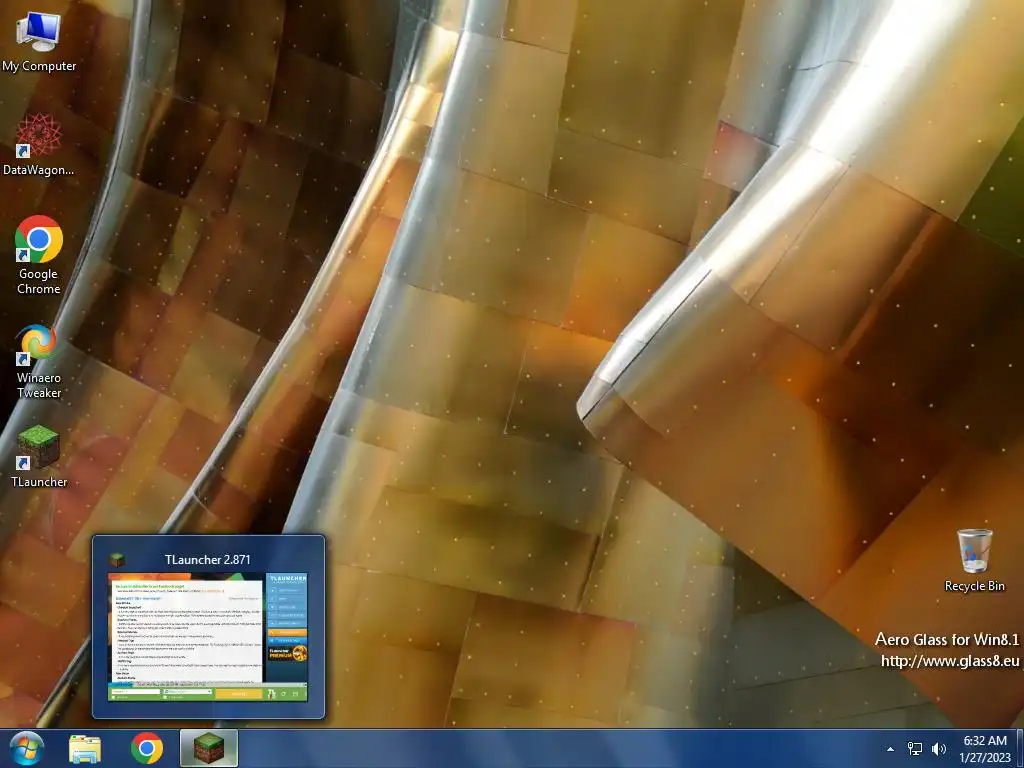Viewport: 1024px width, 768px height.
Task: Select the Recycle Bin icon
Action: point(974,560)
